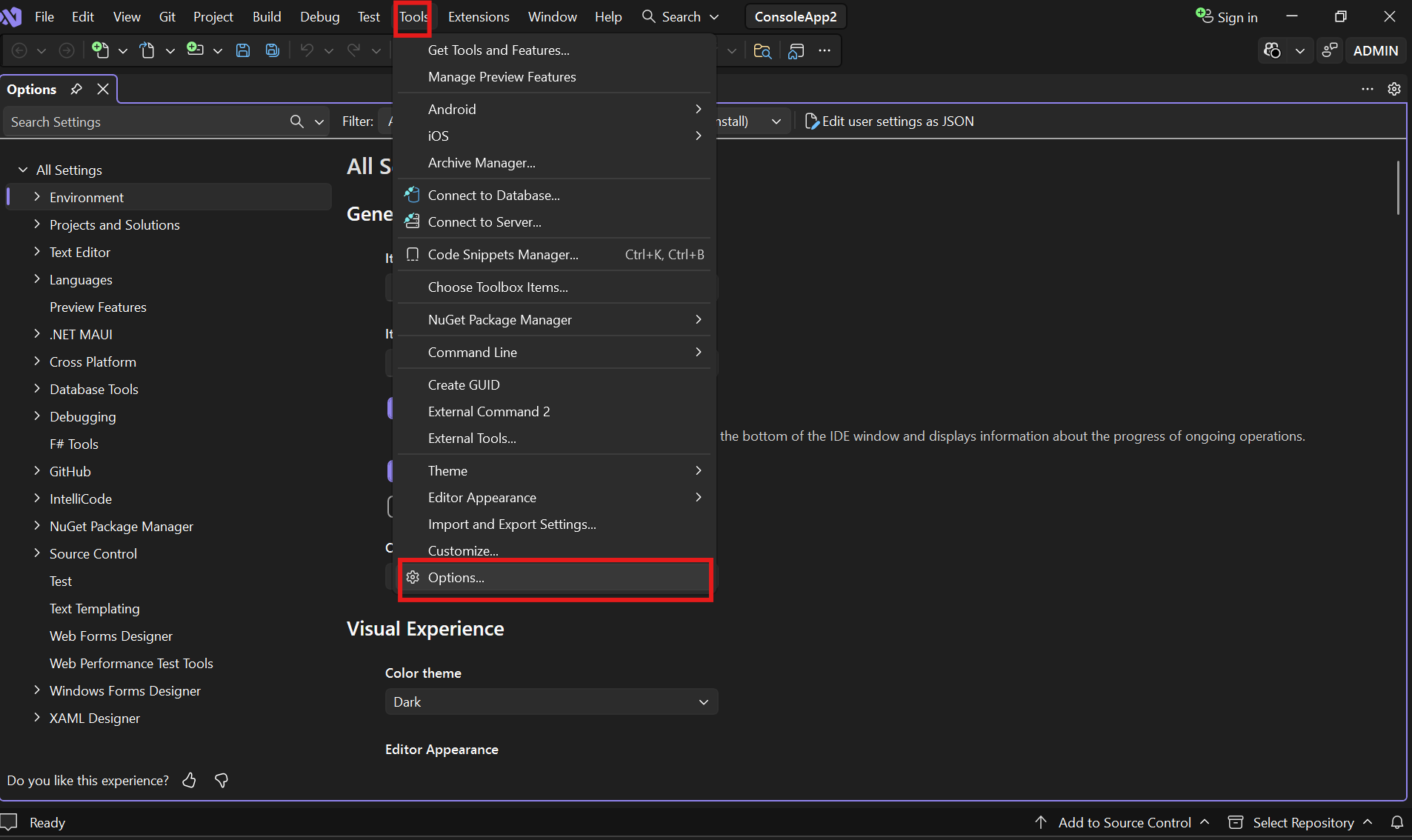Viewport: 1412px width, 840px height.
Task: Open the Copilot dropdown arrow
Action: [x=1300, y=50]
